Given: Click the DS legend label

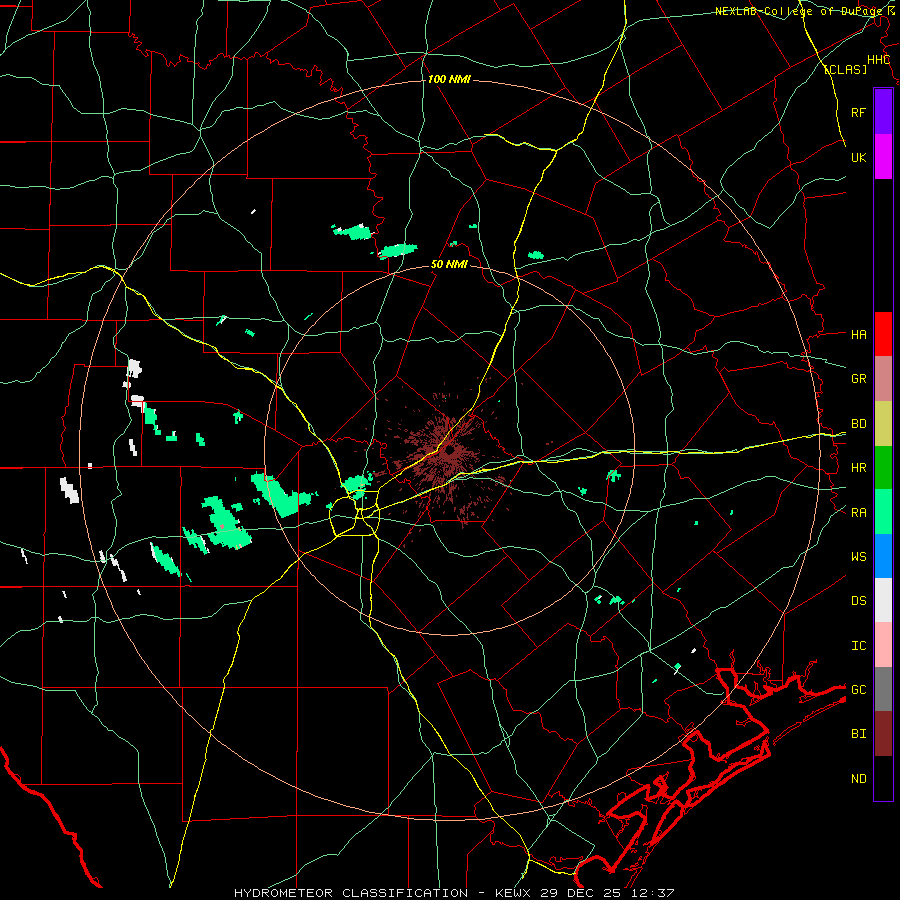Looking at the screenshot, I should tap(858, 600).
